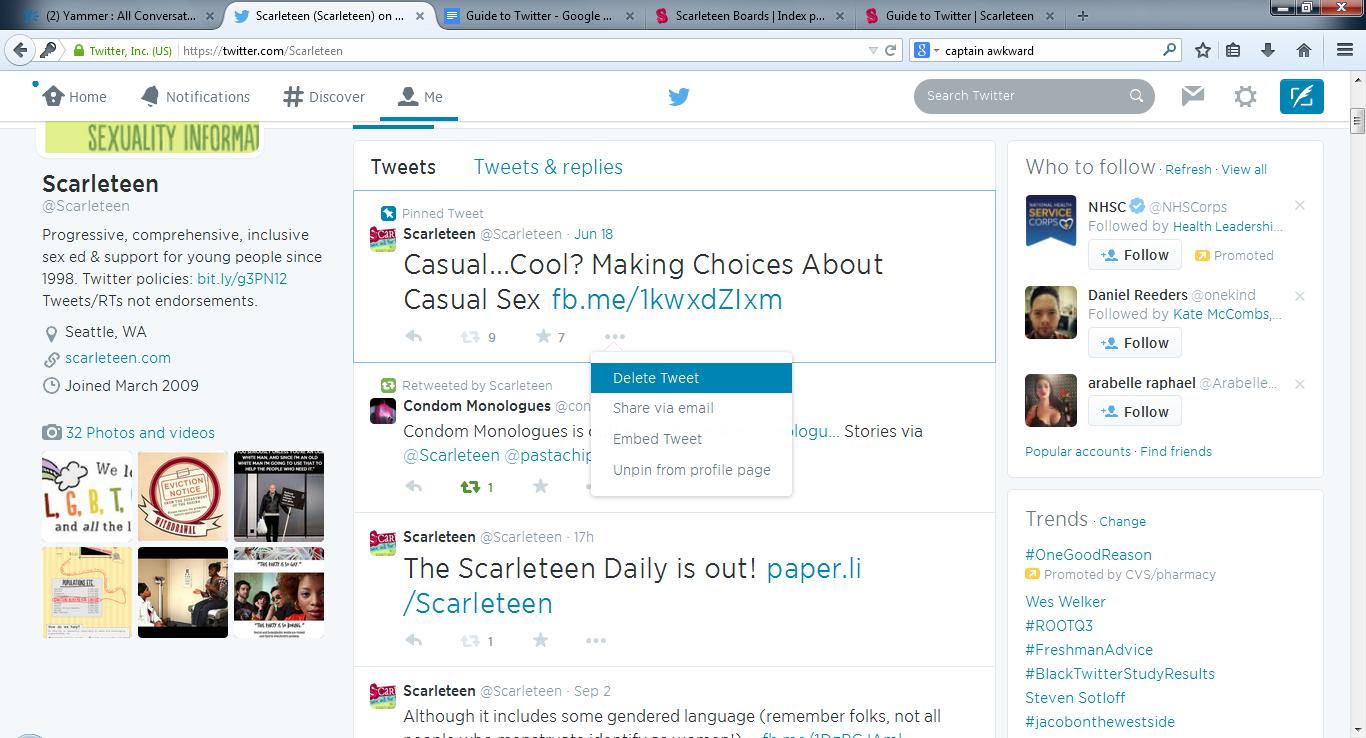Retweet the pinned Casual Sex tweet
Image resolution: width=1366 pixels, height=738 pixels.
coord(469,337)
